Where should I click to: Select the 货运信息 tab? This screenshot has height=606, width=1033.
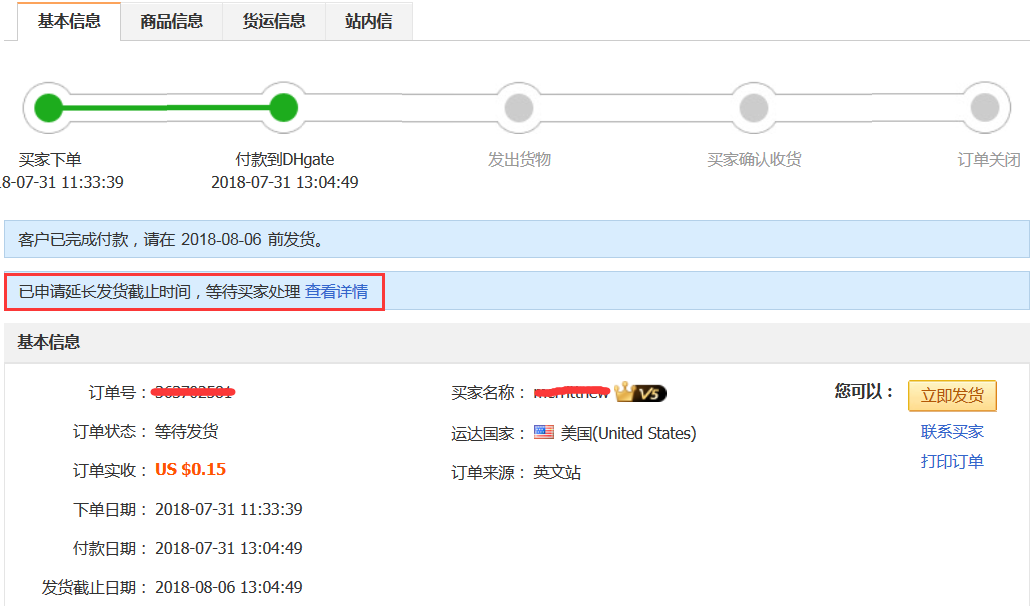[x=273, y=21]
